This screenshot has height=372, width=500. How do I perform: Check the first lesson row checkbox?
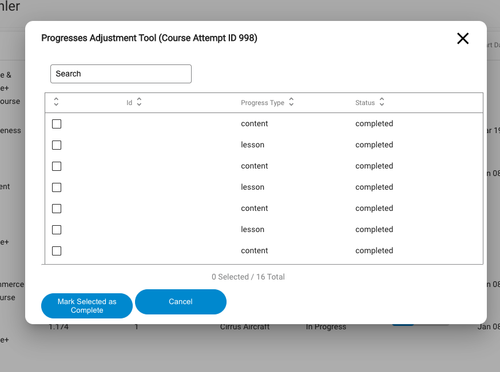(57, 145)
